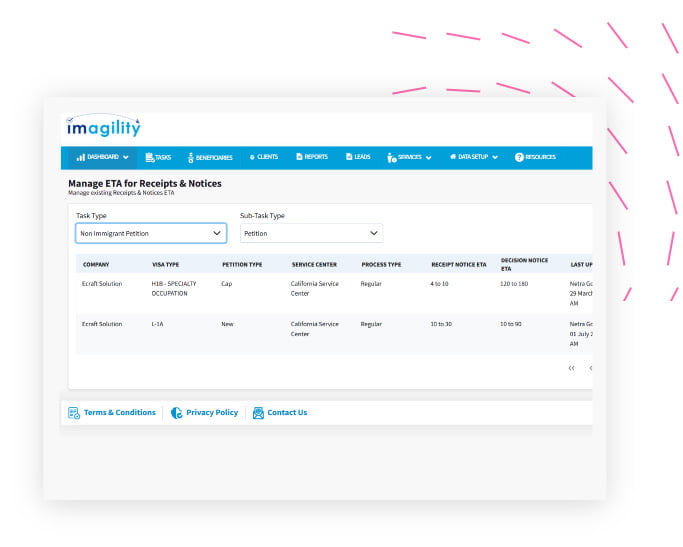Click the Leads icon in navigation bar
Image resolution: width=683 pixels, height=547 pixels.
click(349, 157)
